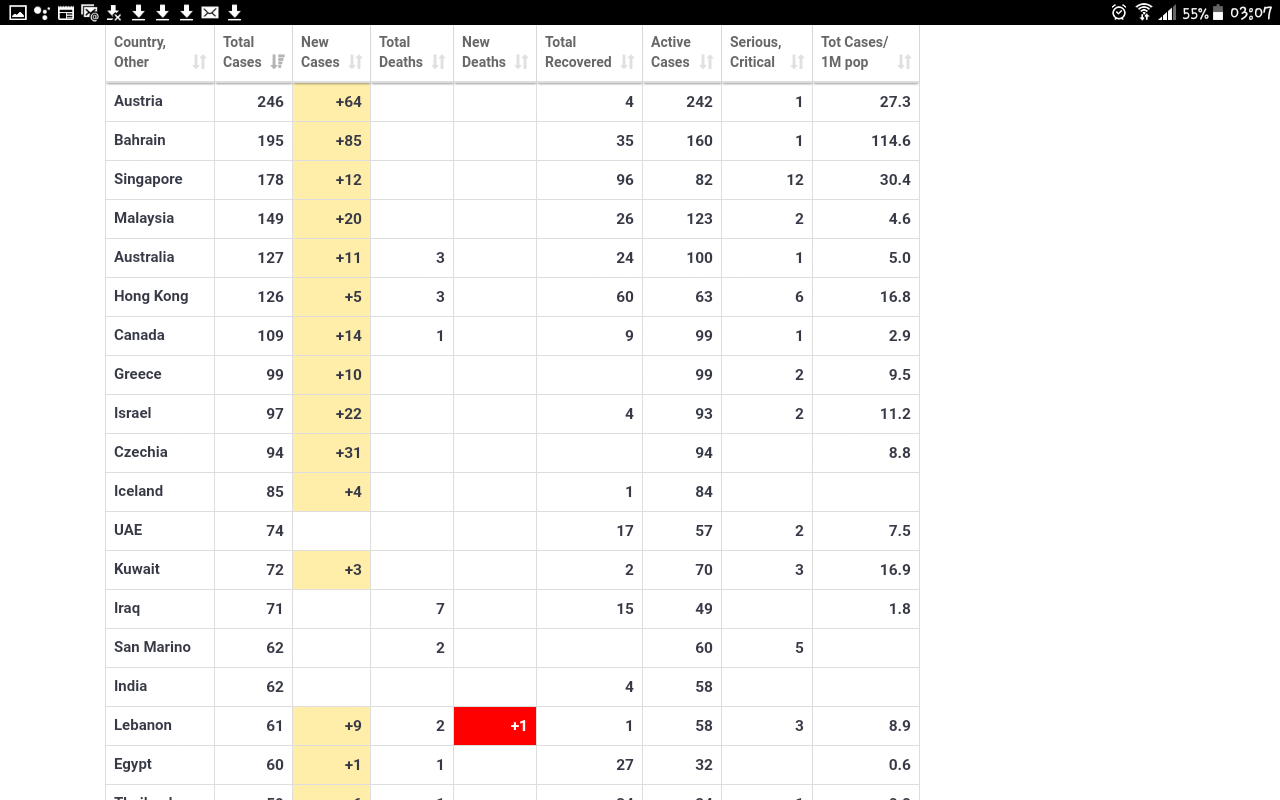Tap the alarm clock icon in status bar

pyautogui.click(x=1119, y=12)
